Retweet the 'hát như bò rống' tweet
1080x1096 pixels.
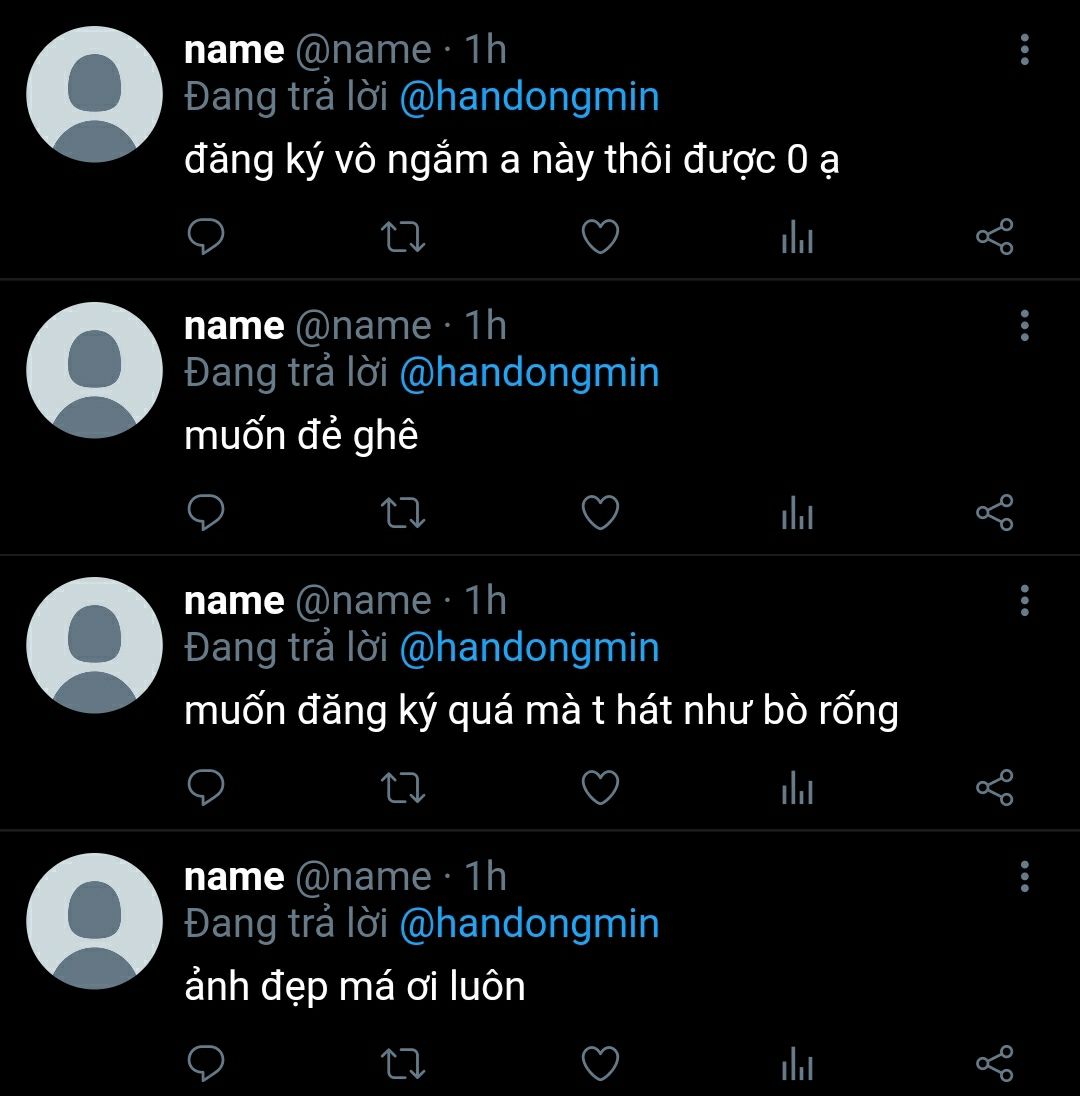coord(403,788)
